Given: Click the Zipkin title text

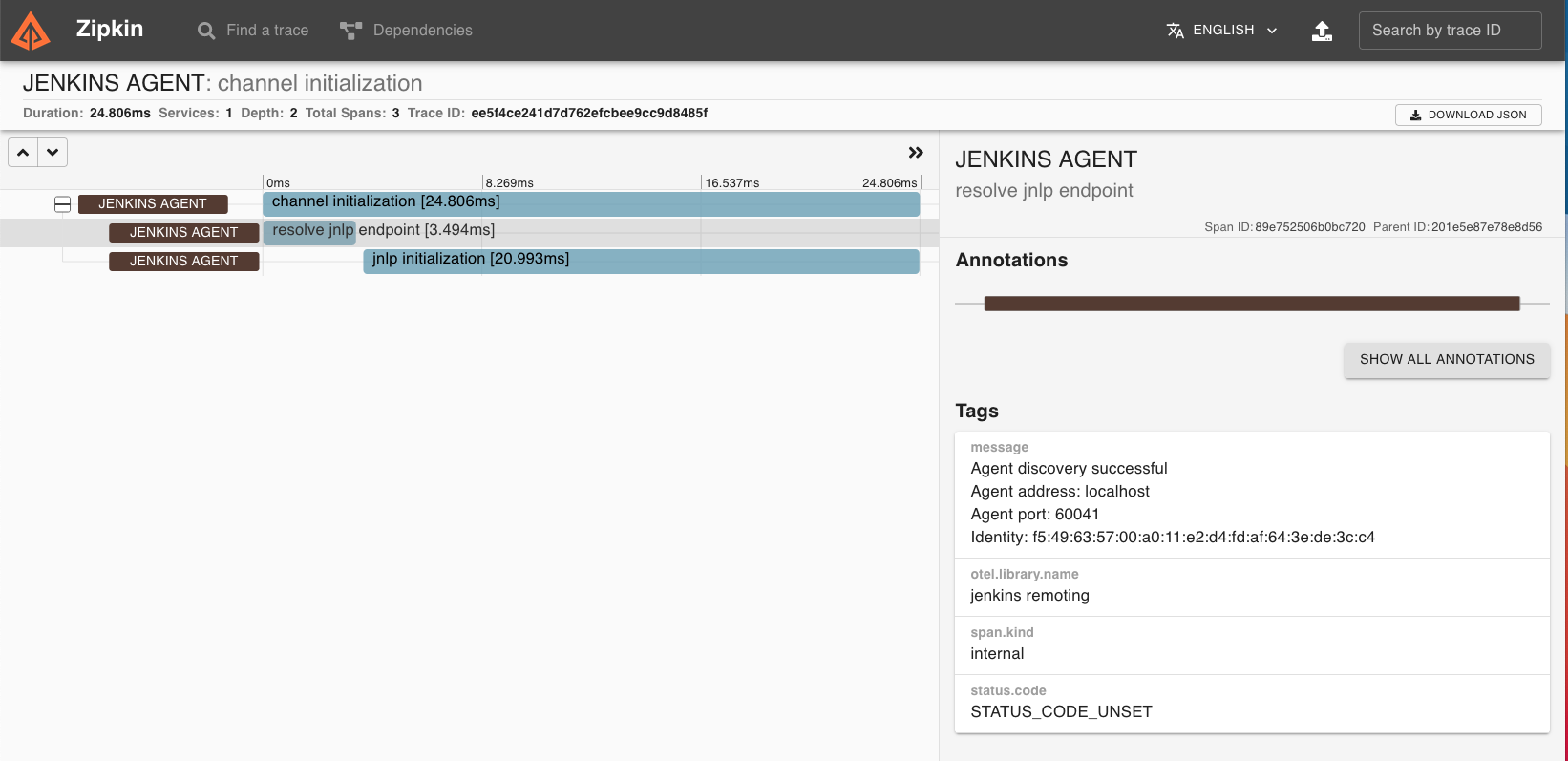Looking at the screenshot, I should click(x=110, y=29).
